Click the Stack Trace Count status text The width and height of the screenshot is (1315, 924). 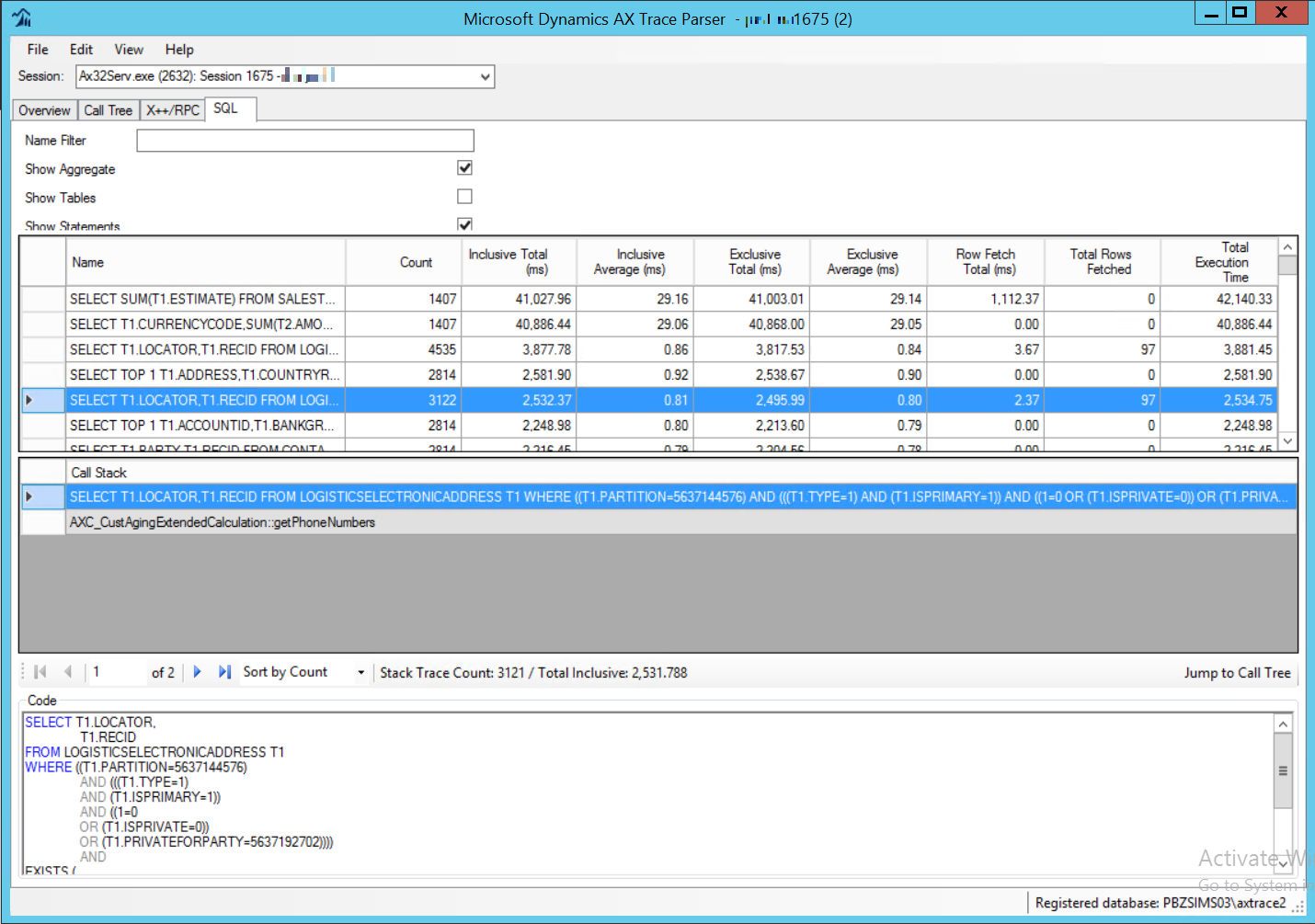pos(533,673)
